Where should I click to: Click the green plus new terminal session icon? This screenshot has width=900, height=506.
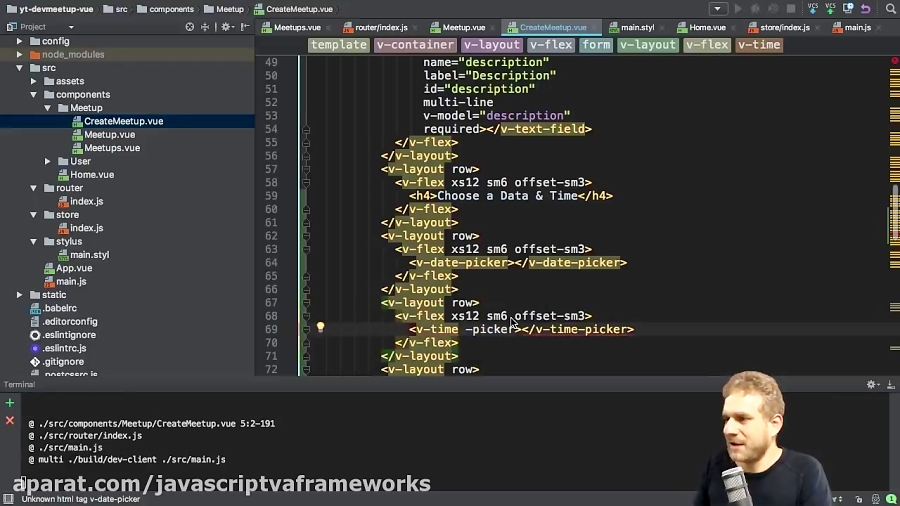coord(10,403)
